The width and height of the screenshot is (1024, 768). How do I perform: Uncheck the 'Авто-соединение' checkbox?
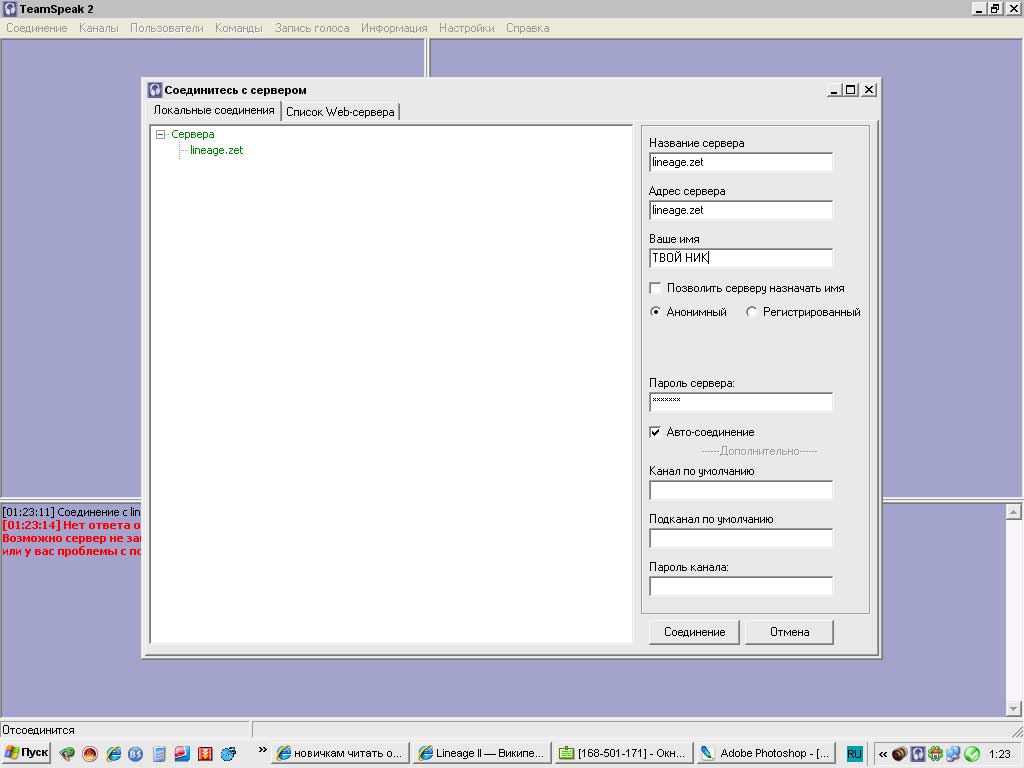click(655, 432)
